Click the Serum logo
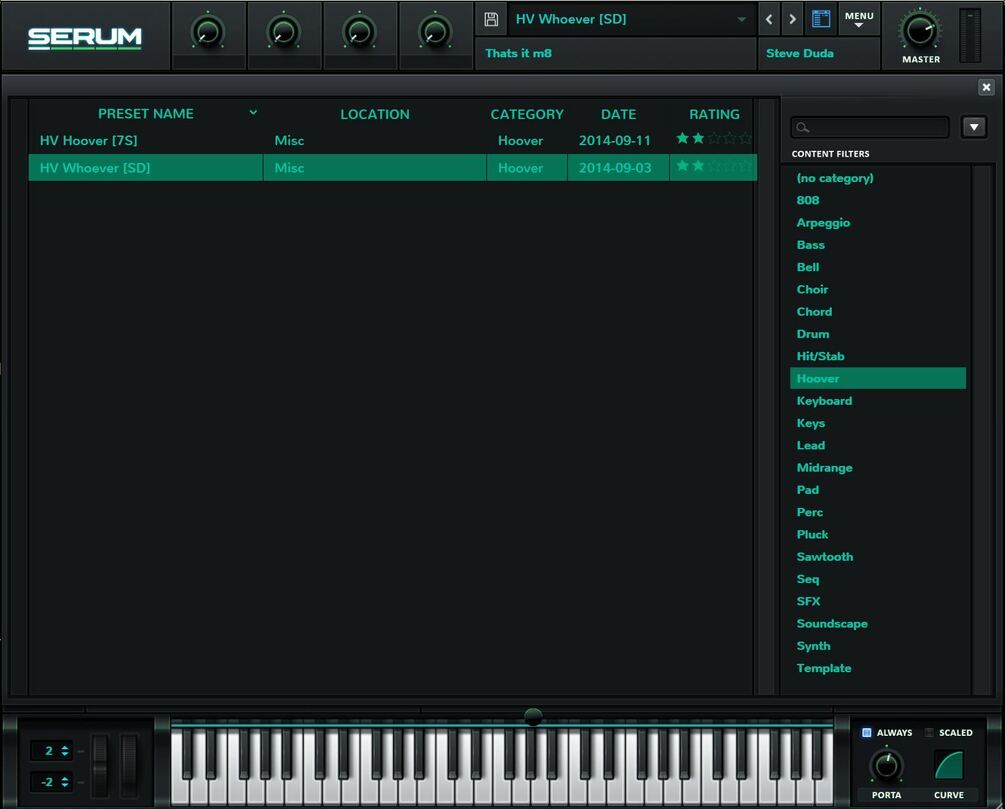Image resolution: width=1005 pixels, height=809 pixels. point(85,38)
